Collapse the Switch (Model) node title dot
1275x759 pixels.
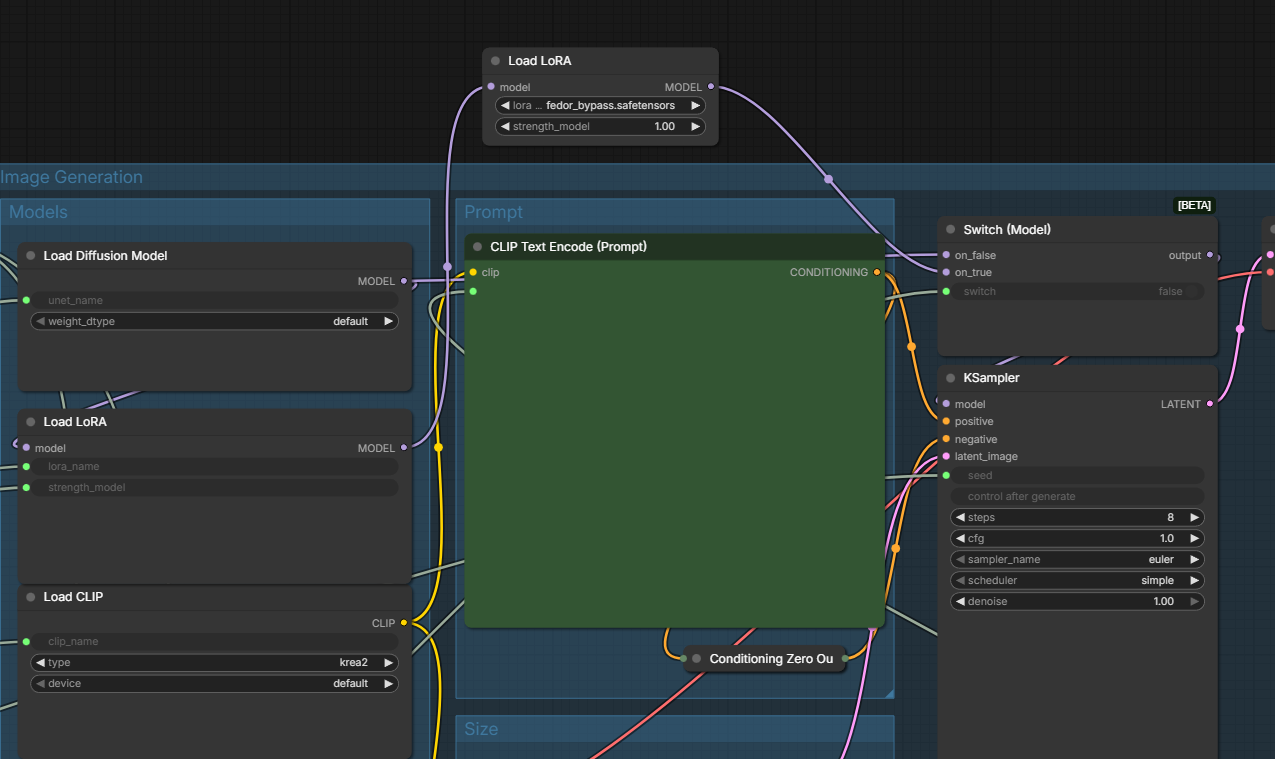(951, 230)
